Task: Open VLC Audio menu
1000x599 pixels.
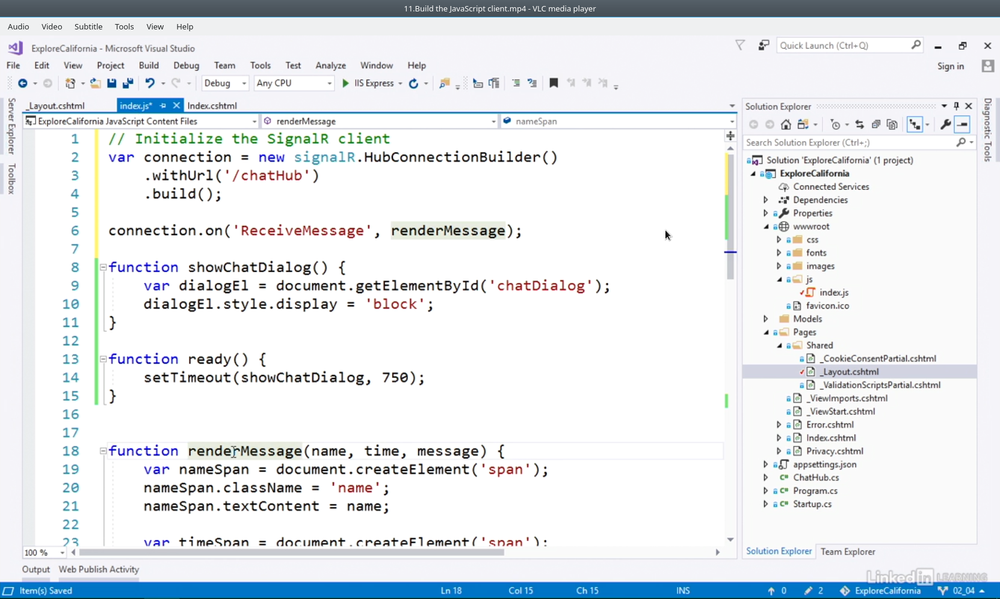Action: (x=18, y=27)
